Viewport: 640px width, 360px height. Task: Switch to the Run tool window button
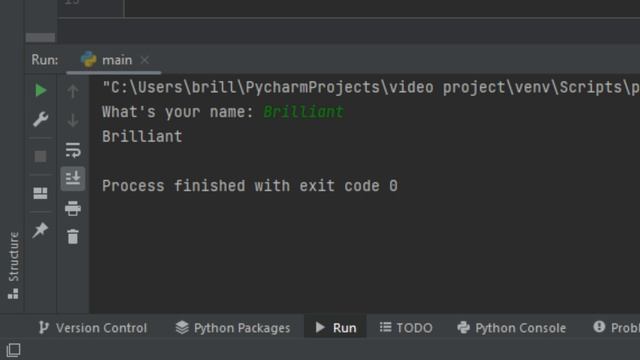(336, 328)
